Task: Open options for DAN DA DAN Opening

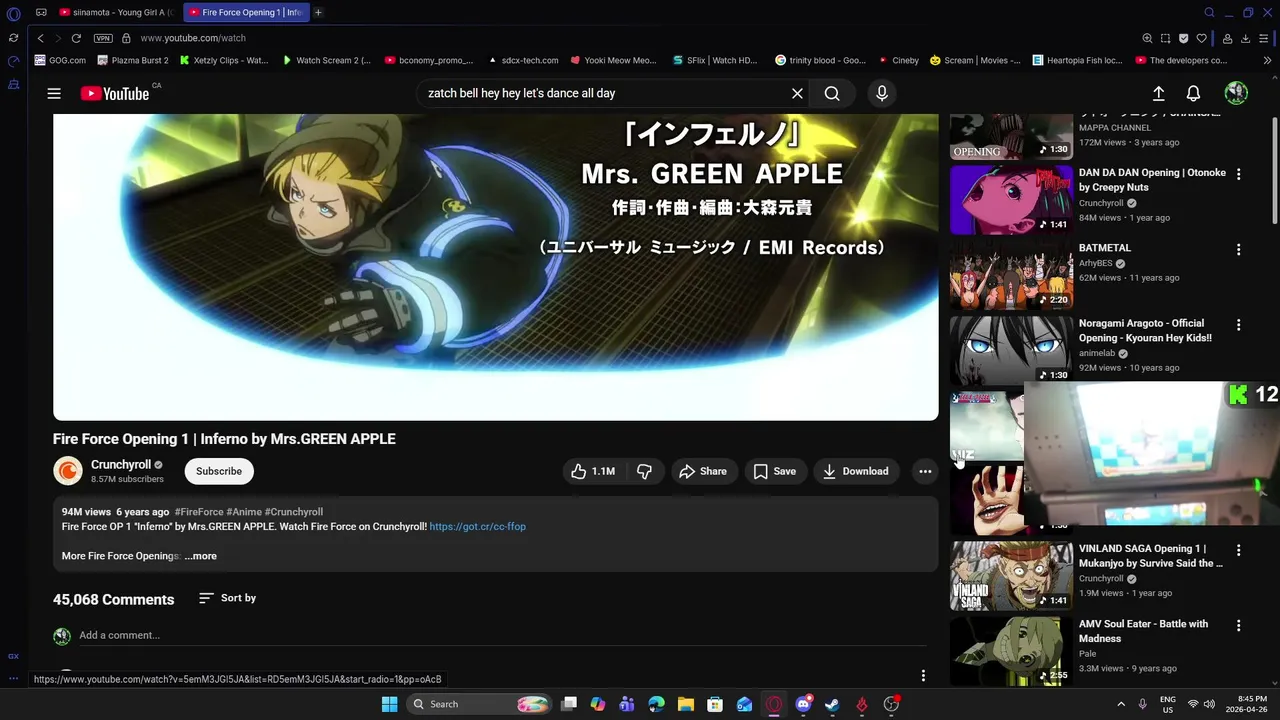Action: pos(1238,174)
